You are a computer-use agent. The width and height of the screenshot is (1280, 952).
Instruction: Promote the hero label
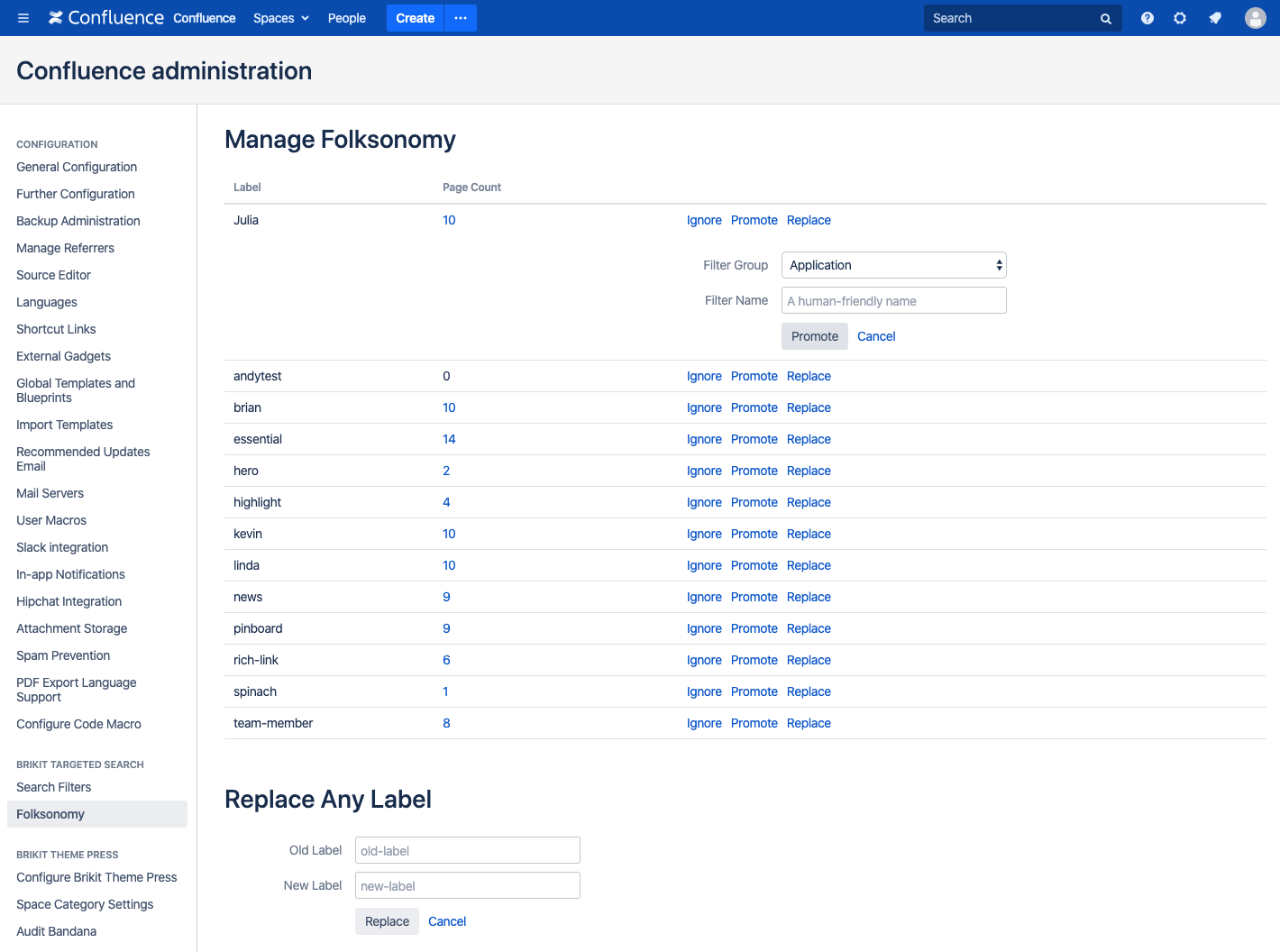(x=754, y=471)
